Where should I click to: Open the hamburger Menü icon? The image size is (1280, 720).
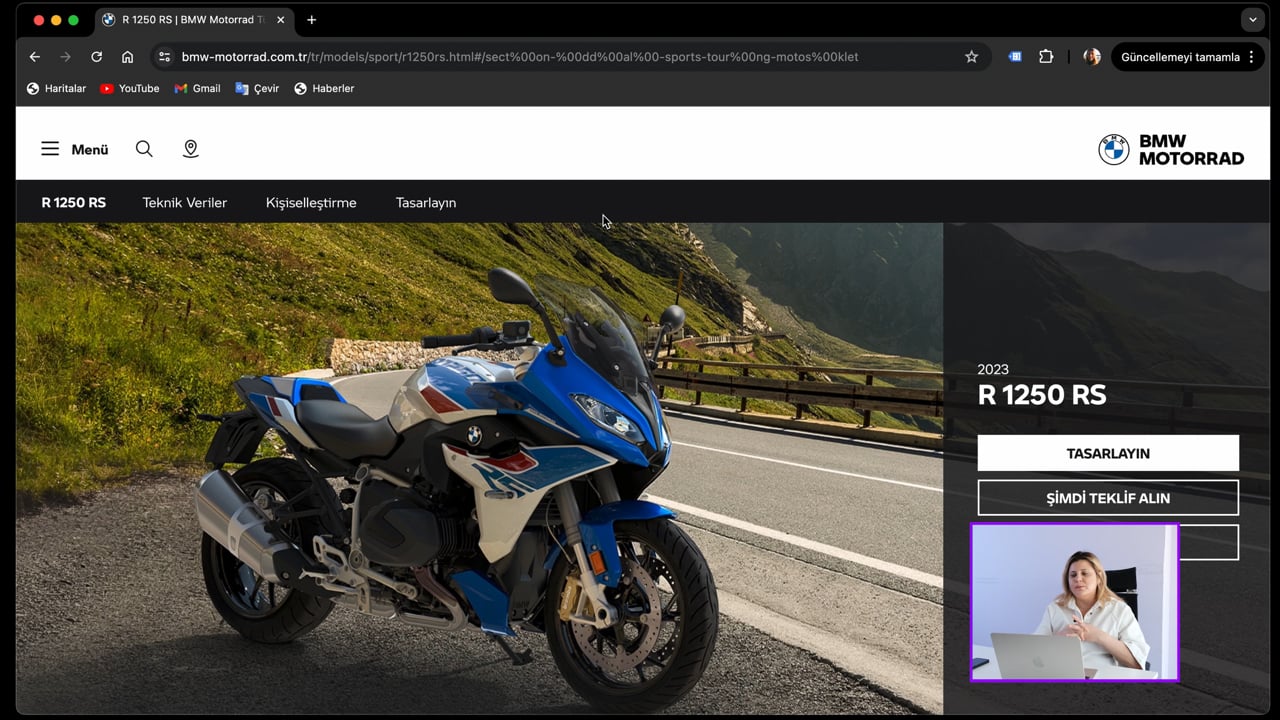(50, 149)
